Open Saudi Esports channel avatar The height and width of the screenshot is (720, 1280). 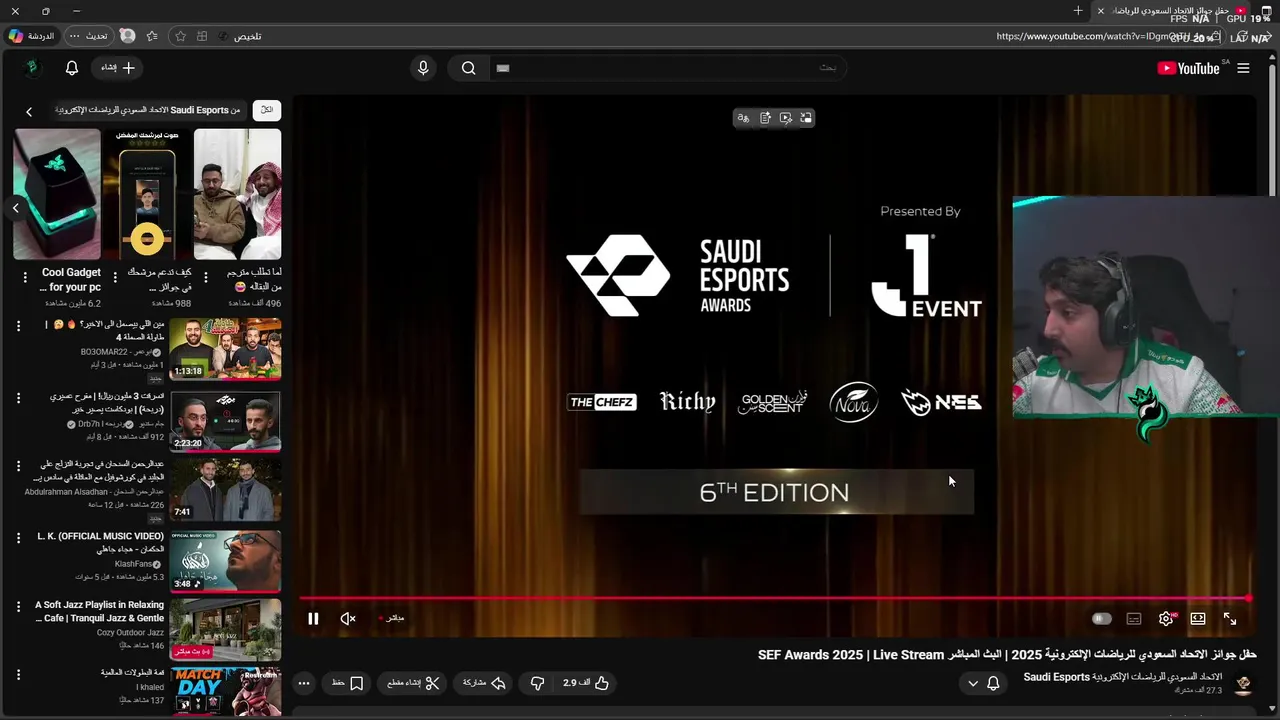pyautogui.click(x=1243, y=684)
